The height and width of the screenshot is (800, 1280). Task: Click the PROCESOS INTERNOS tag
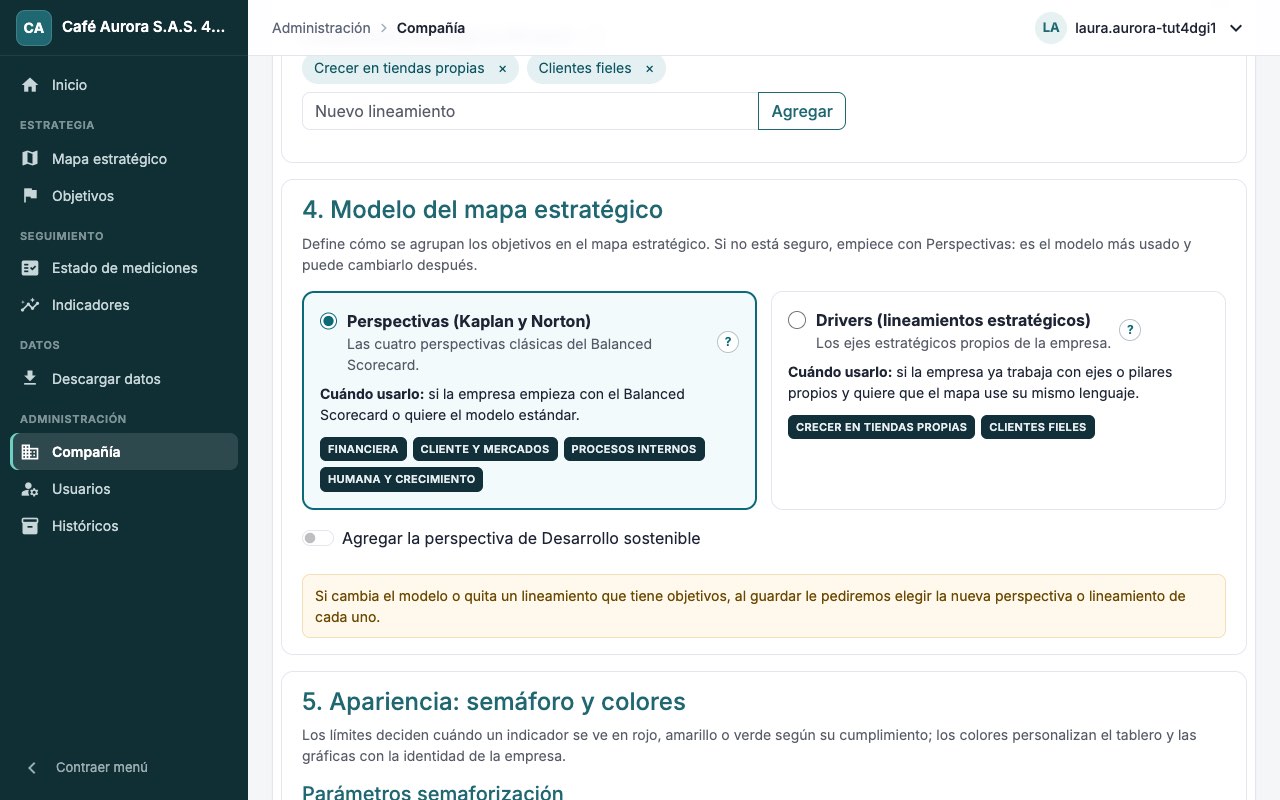click(634, 449)
